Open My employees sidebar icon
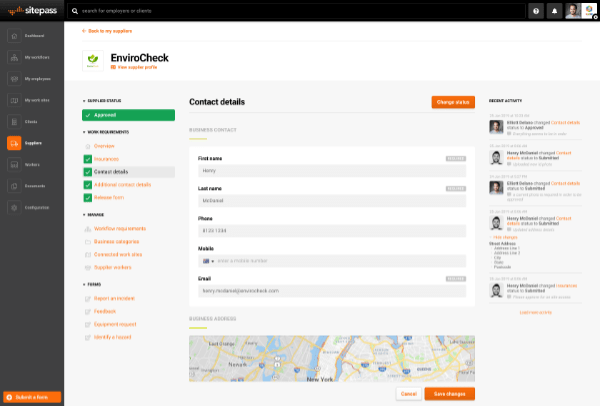 coord(14,79)
